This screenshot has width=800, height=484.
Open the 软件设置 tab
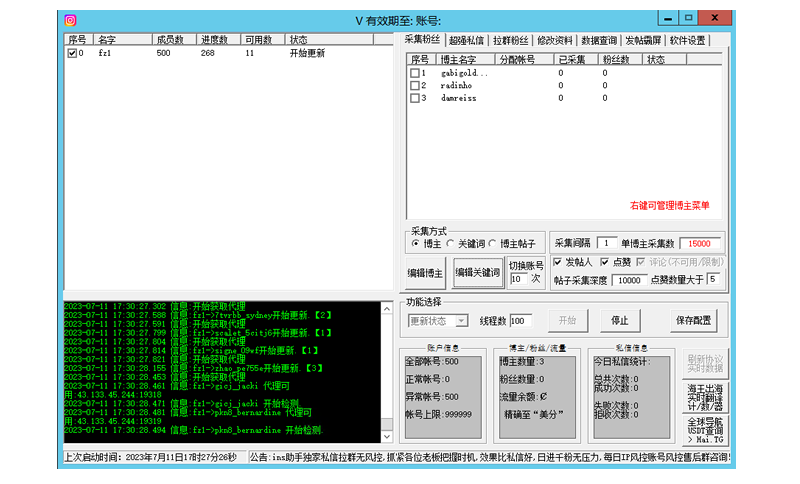tap(688, 41)
